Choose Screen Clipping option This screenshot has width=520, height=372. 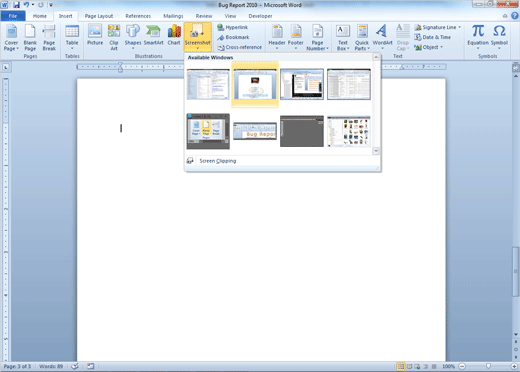[x=218, y=161]
